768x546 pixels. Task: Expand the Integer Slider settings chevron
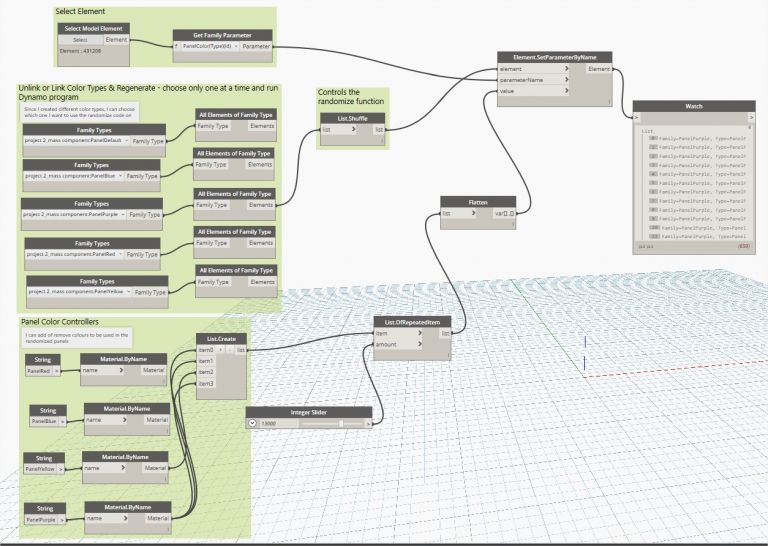point(253,424)
